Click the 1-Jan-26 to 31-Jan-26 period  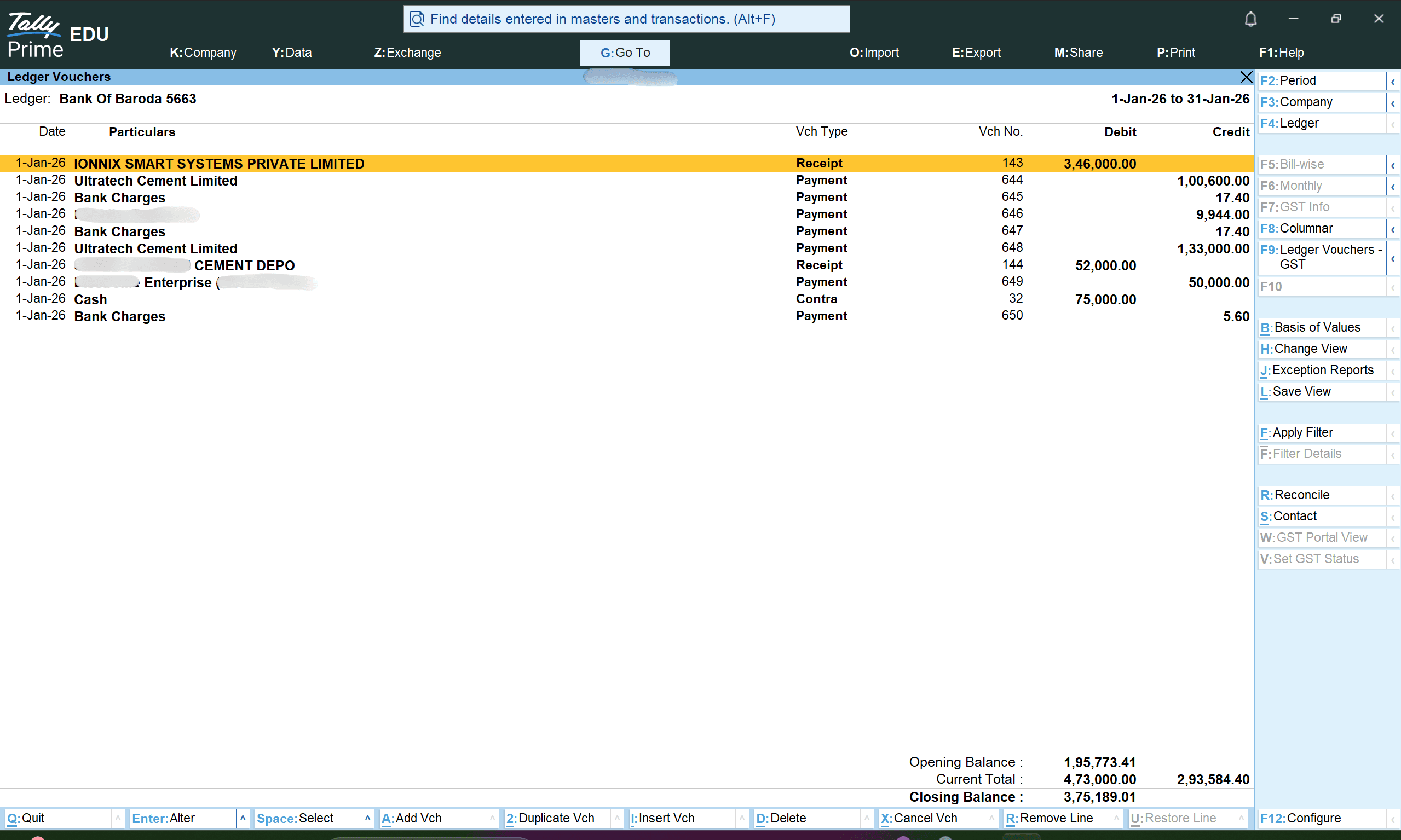click(1180, 99)
